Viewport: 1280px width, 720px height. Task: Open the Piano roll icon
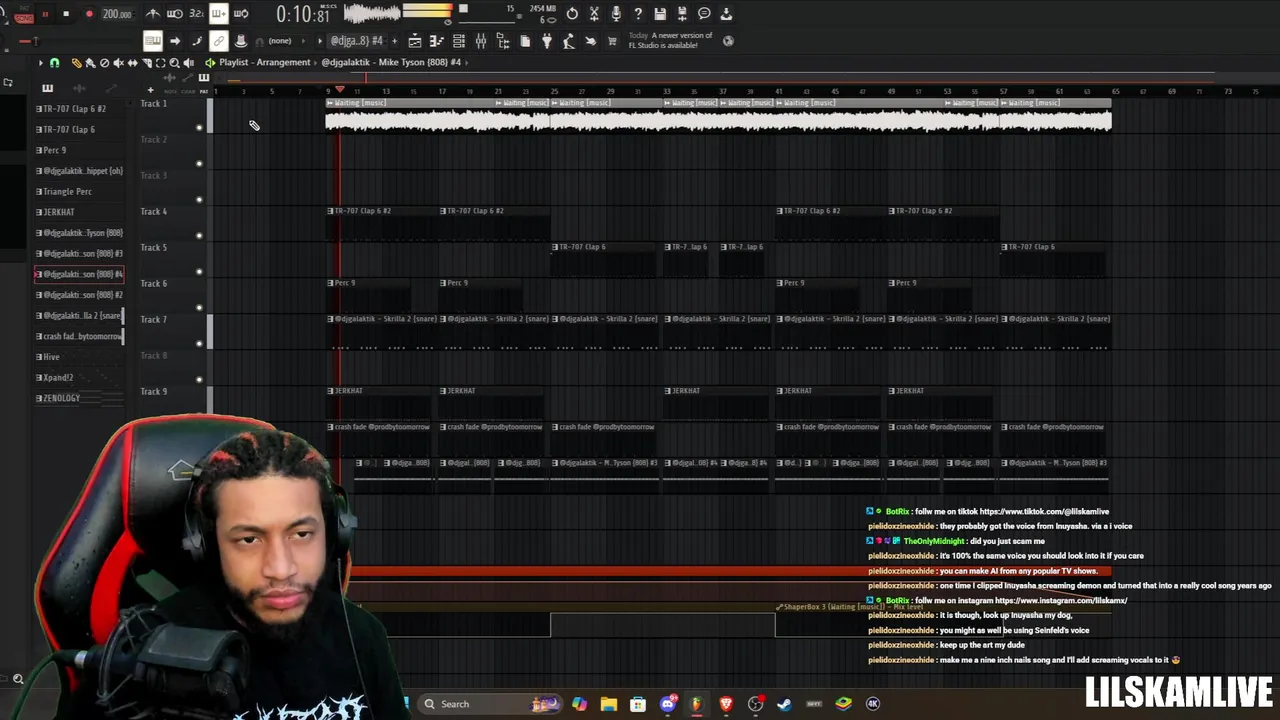point(437,41)
